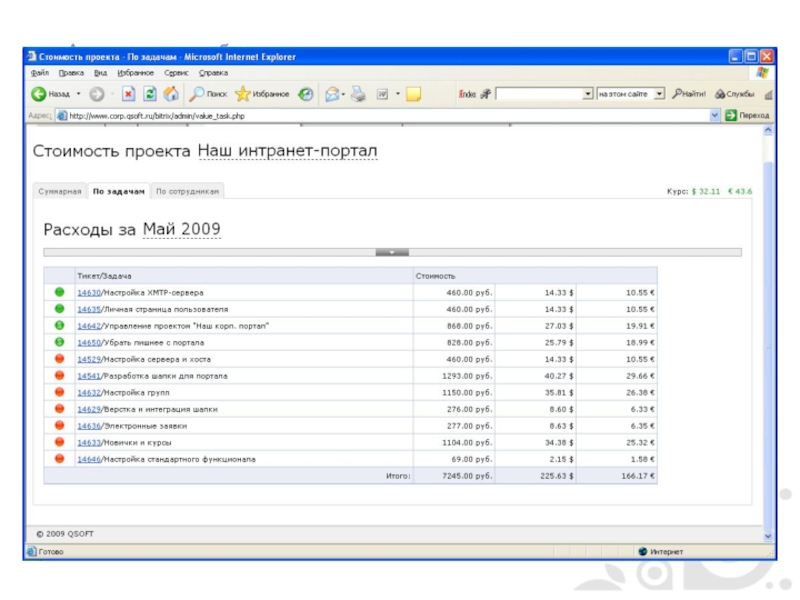The width and height of the screenshot is (800, 600).
Task: Click red status indicator for ticket 14646
Action: click(59, 459)
